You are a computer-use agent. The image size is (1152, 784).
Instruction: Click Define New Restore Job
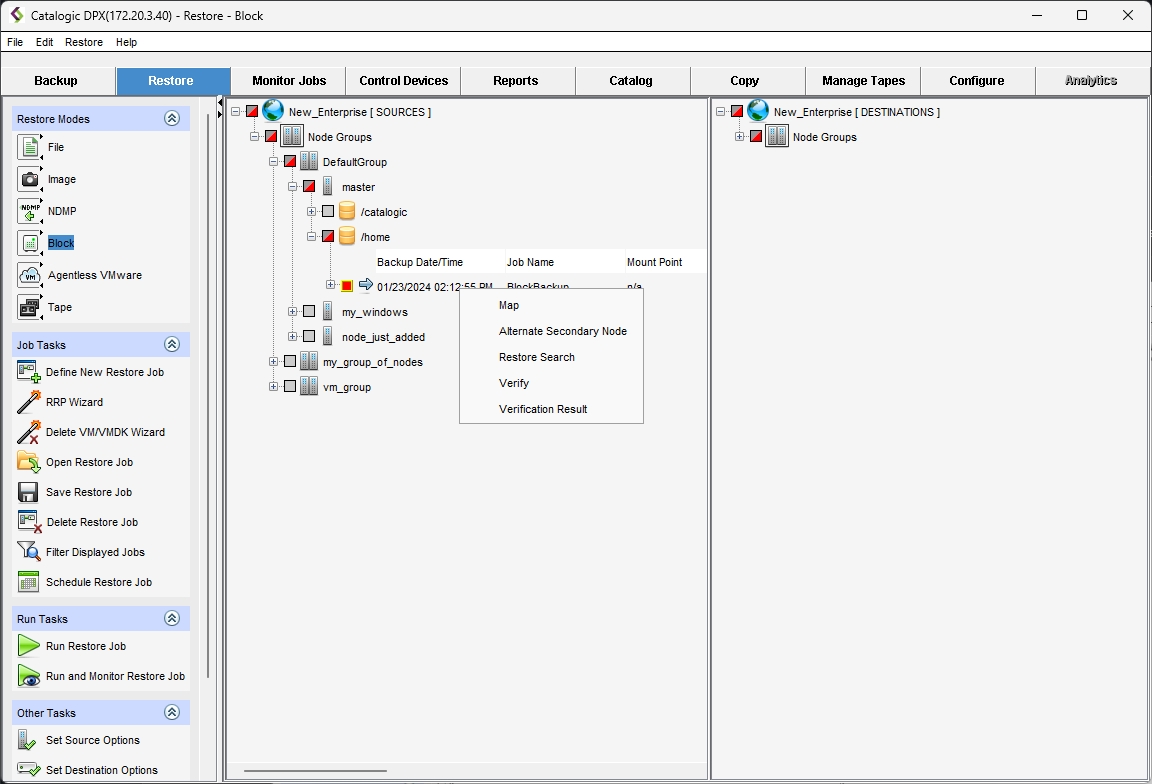(x=104, y=372)
